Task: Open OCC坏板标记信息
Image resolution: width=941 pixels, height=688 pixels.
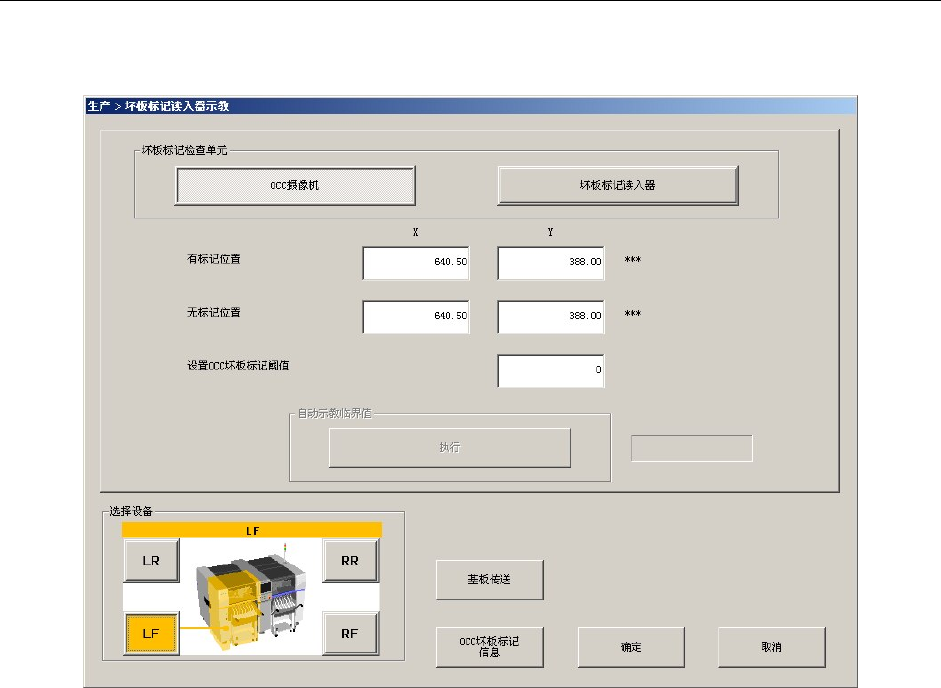Action: (490, 647)
